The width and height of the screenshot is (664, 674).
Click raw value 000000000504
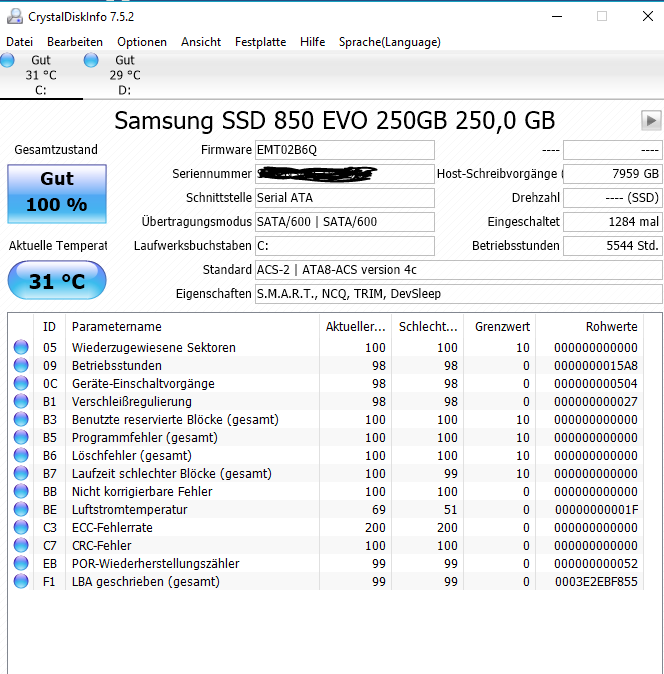pos(596,383)
